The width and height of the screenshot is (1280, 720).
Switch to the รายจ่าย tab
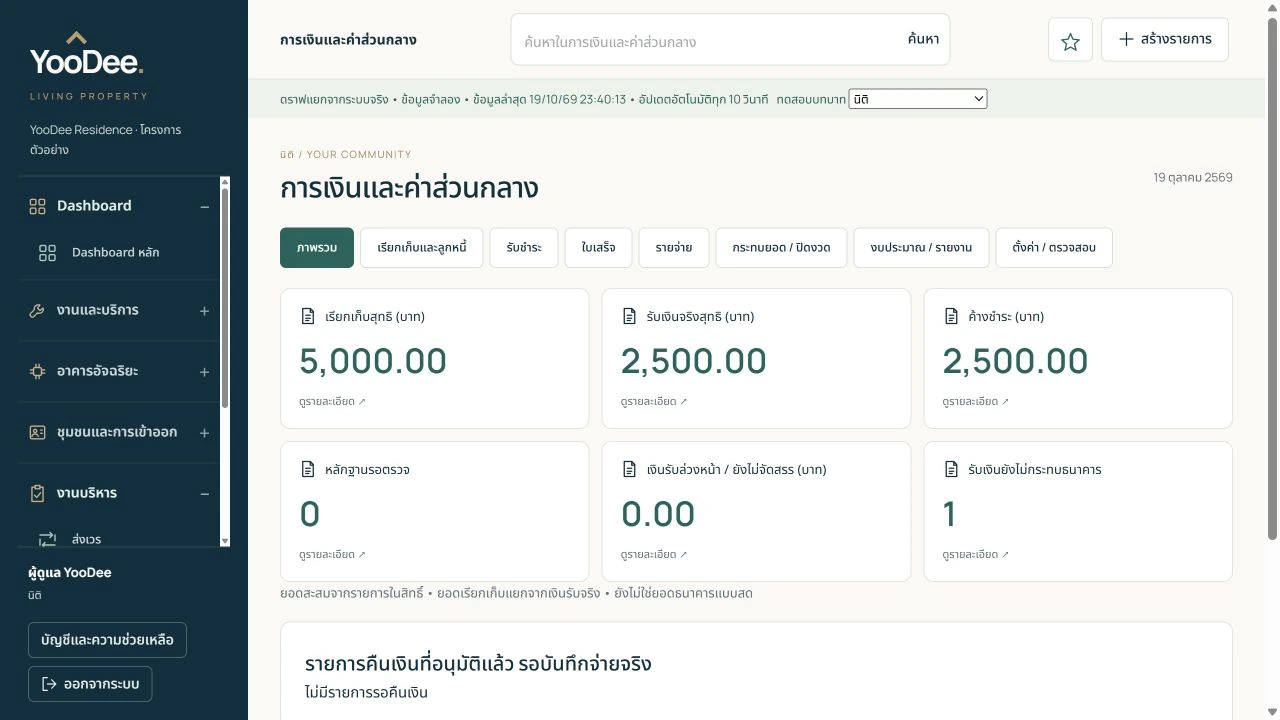coord(674,248)
